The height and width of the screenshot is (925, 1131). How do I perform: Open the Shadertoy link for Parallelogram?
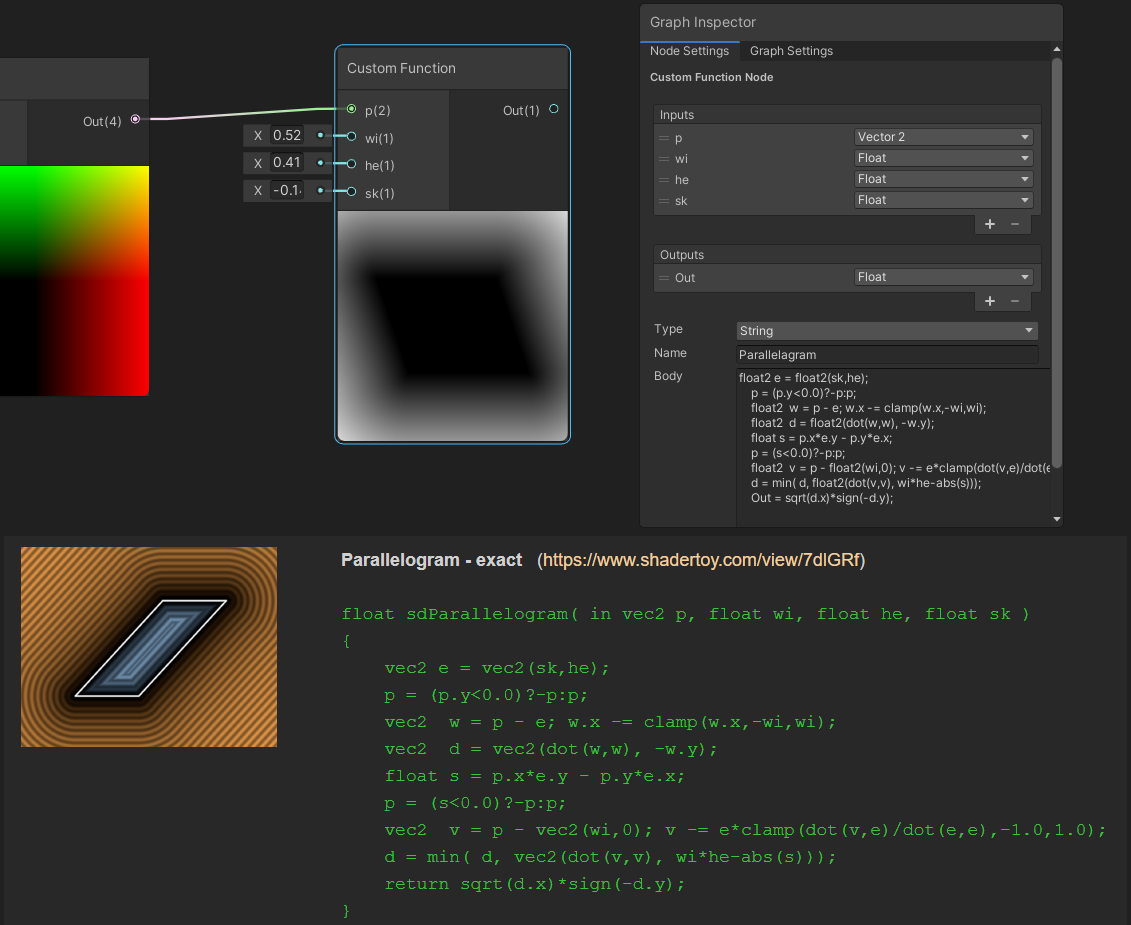[702, 560]
